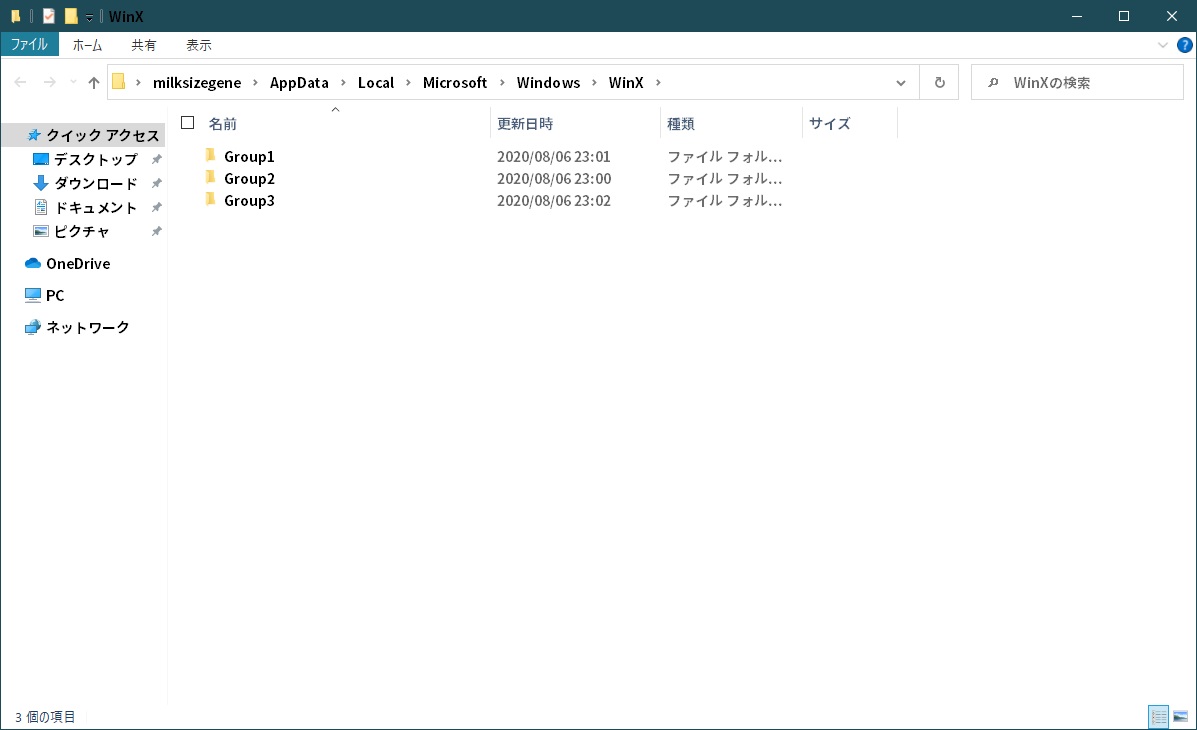1197x730 pixels.
Task: Select the Group1 folder name
Action: click(x=249, y=157)
